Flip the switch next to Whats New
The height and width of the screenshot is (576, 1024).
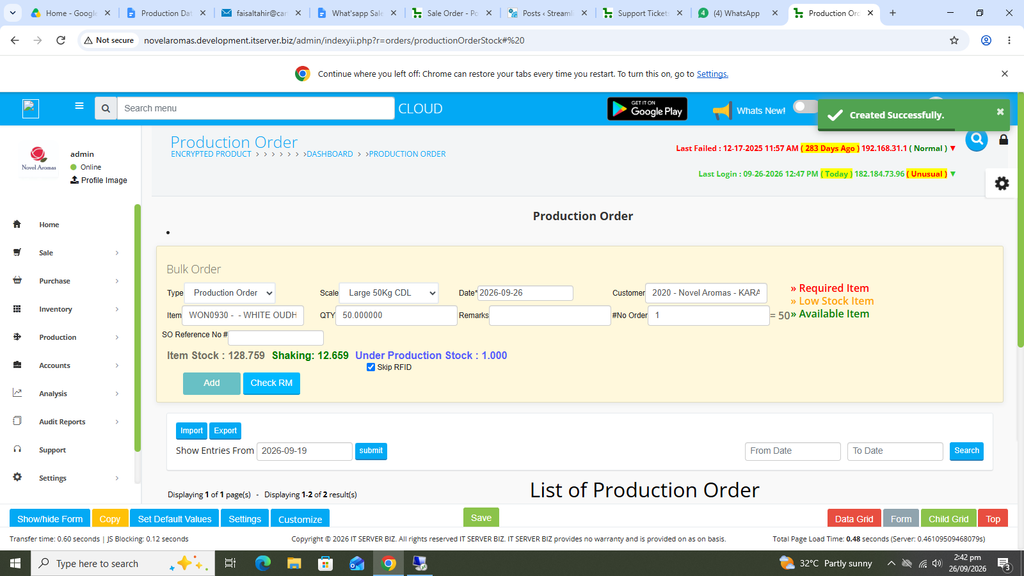806,107
